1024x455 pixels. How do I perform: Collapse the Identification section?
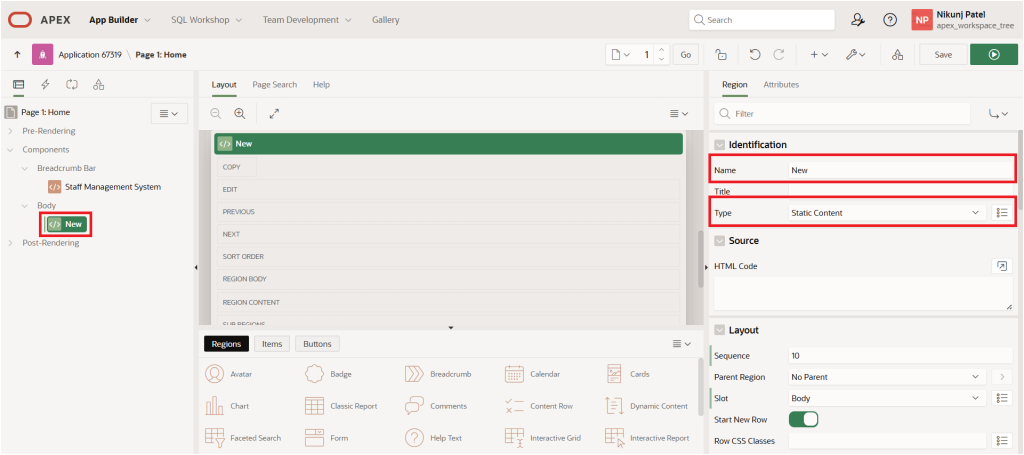pos(719,145)
